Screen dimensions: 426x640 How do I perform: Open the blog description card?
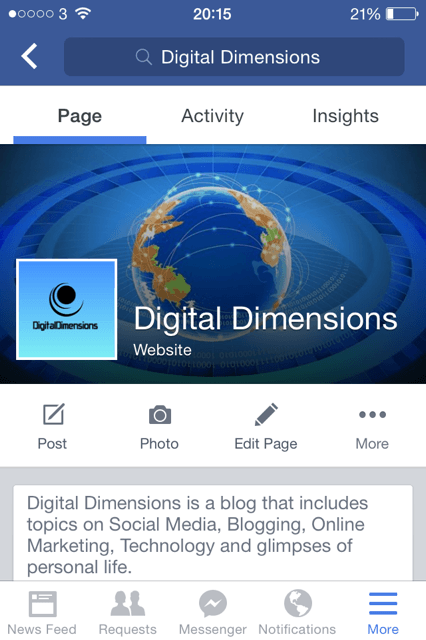[213, 533]
